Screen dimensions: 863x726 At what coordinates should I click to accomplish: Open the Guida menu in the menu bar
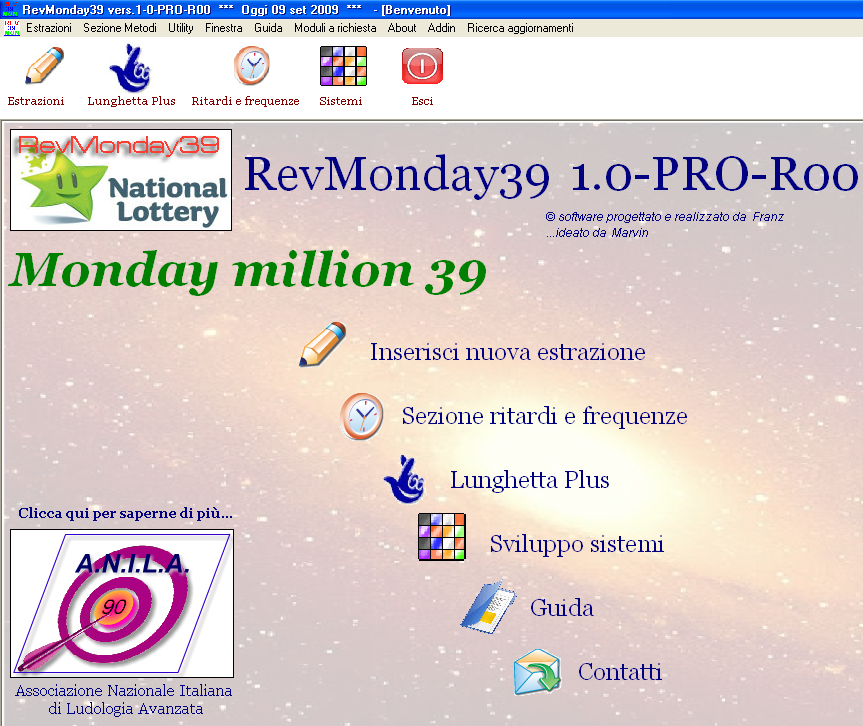tap(268, 28)
